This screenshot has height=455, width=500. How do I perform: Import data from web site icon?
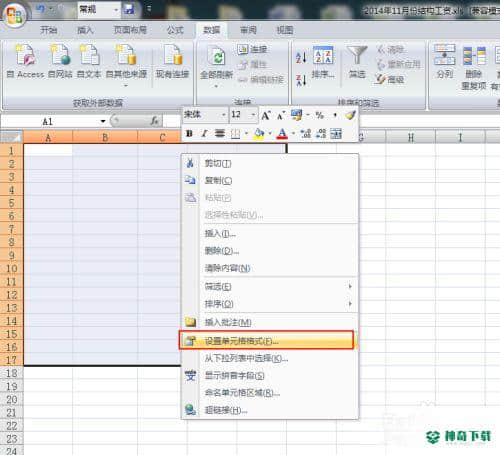61,55
